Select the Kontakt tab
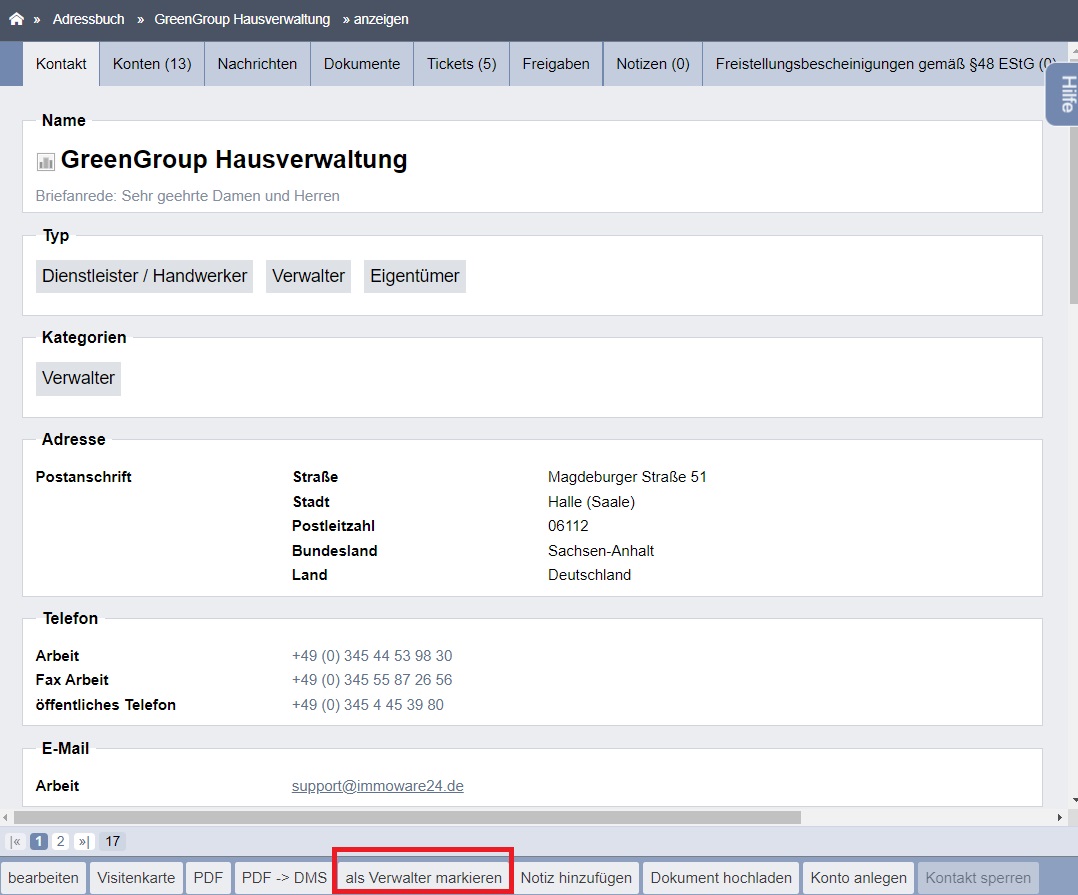 (x=61, y=64)
